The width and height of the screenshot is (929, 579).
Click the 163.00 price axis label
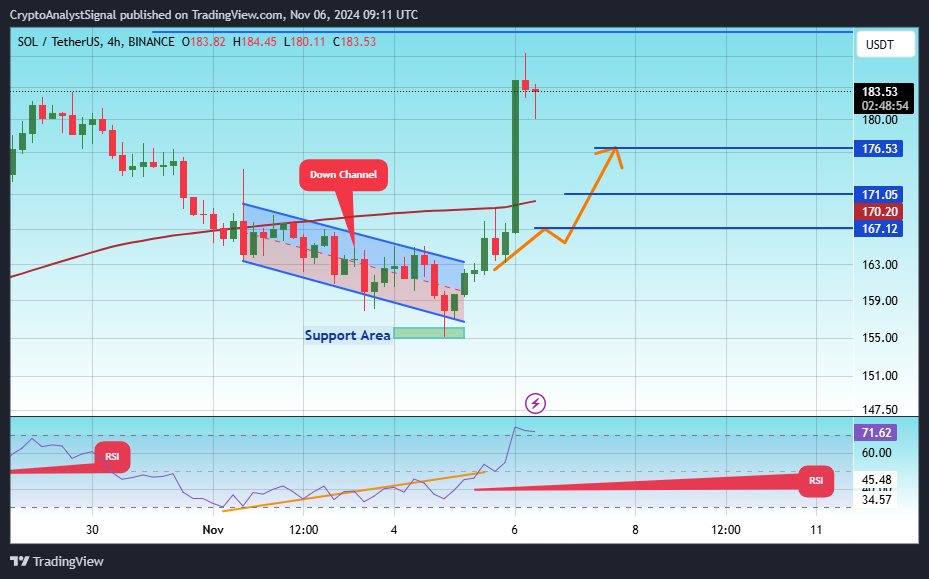pyautogui.click(x=879, y=265)
